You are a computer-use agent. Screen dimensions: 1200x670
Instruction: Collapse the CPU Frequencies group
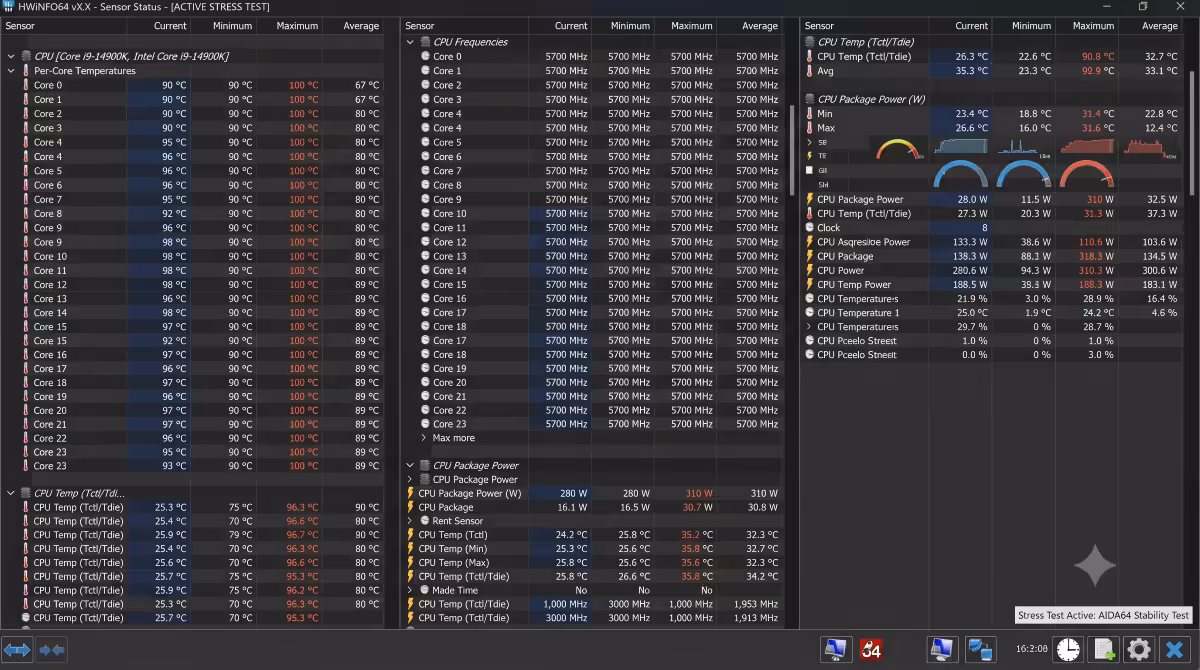tap(411, 42)
